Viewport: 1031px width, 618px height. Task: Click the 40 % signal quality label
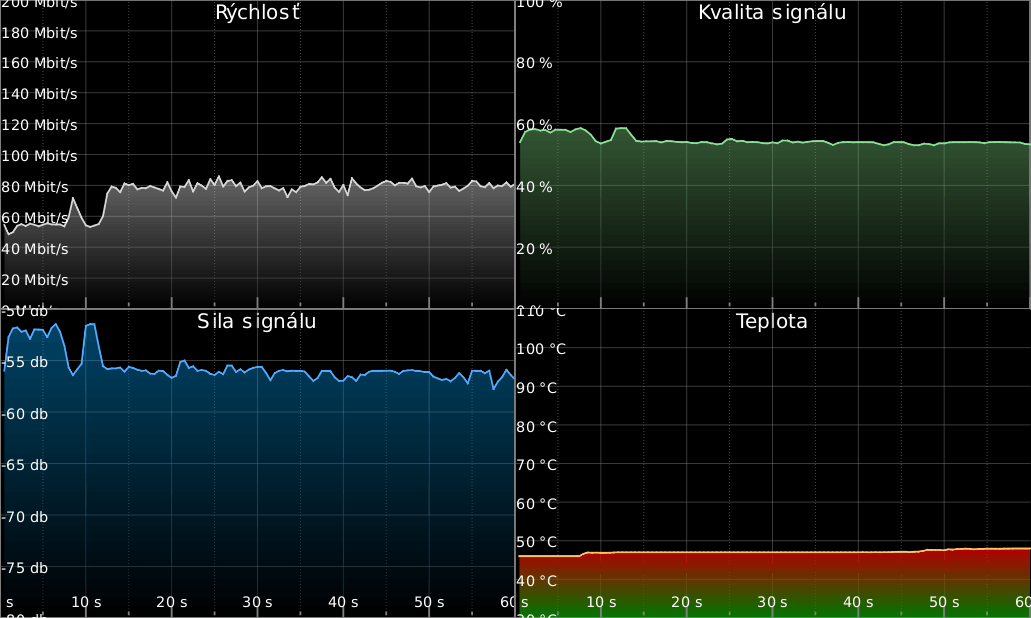(535, 187)
